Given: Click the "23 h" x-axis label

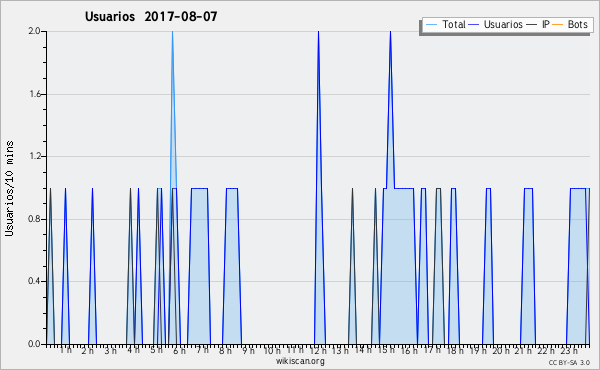Looking at the screenshot, I should [x=569, y=350].
